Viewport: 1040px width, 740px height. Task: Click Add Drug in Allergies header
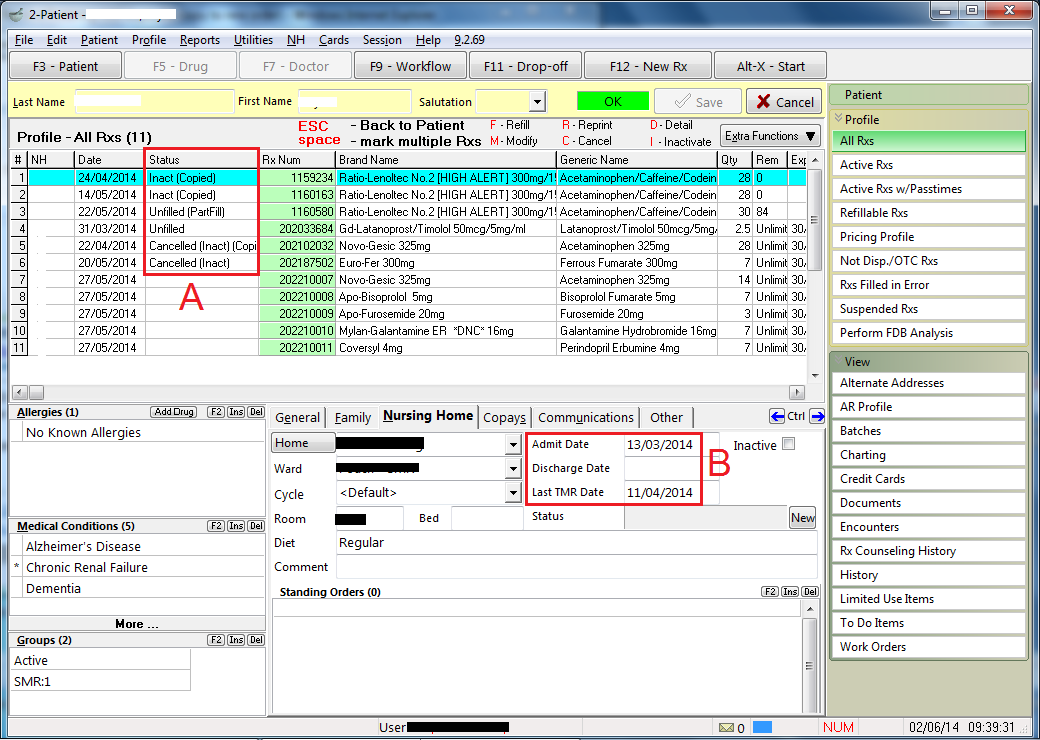(x=174, y=412)
